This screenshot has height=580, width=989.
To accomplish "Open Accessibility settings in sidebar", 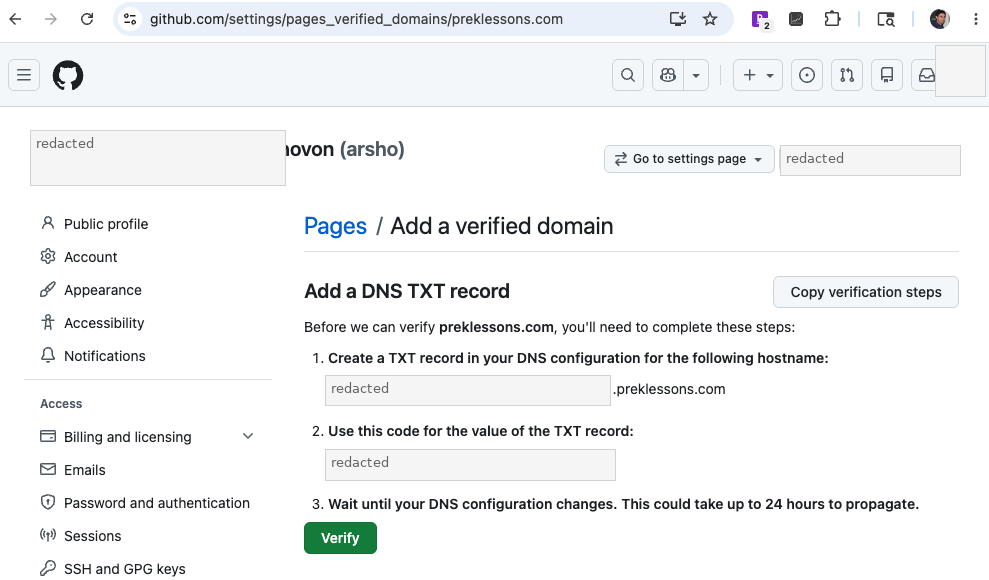I will [104, 323].
